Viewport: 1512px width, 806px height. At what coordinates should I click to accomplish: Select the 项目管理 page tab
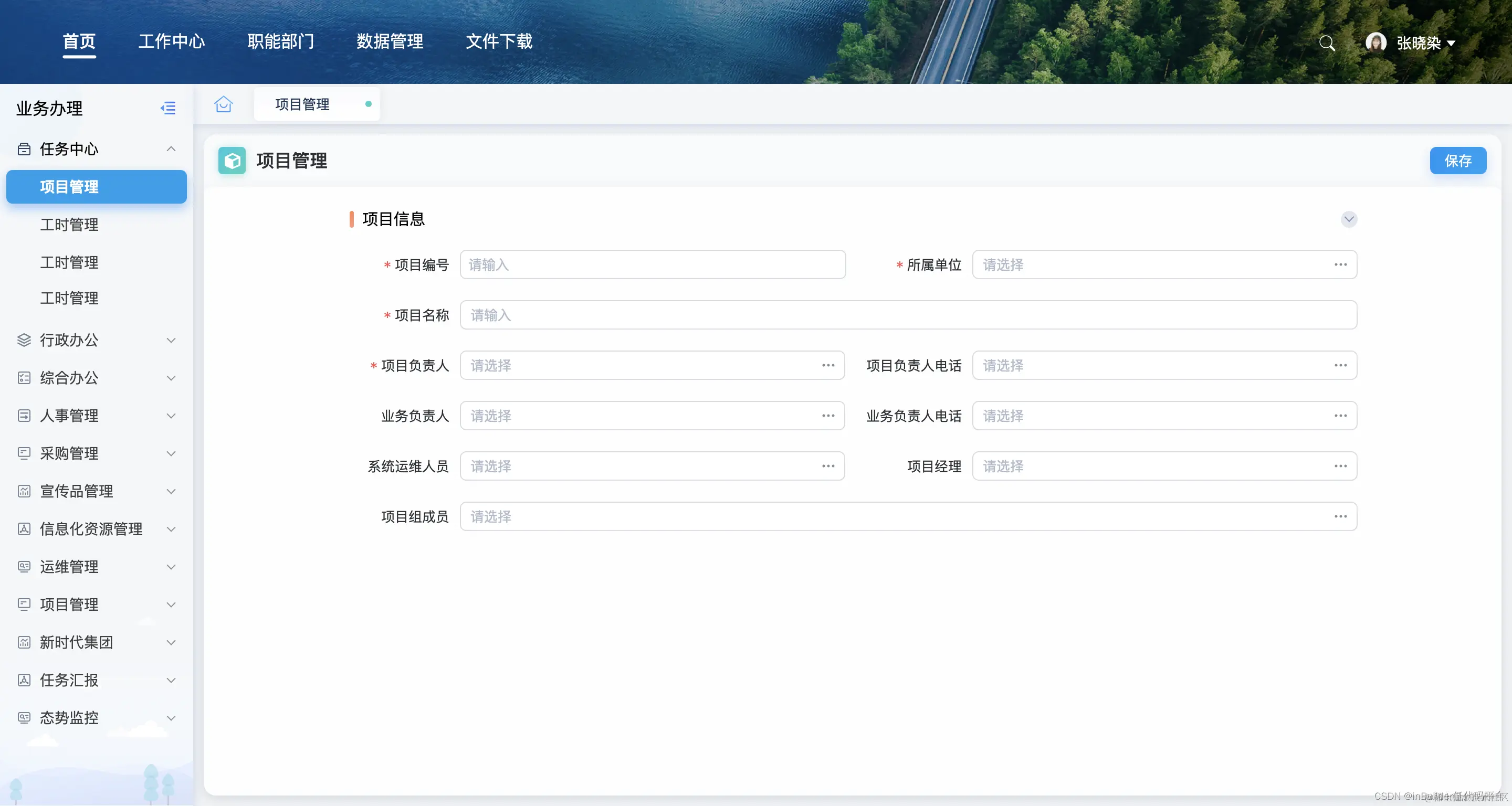point(302,104)
